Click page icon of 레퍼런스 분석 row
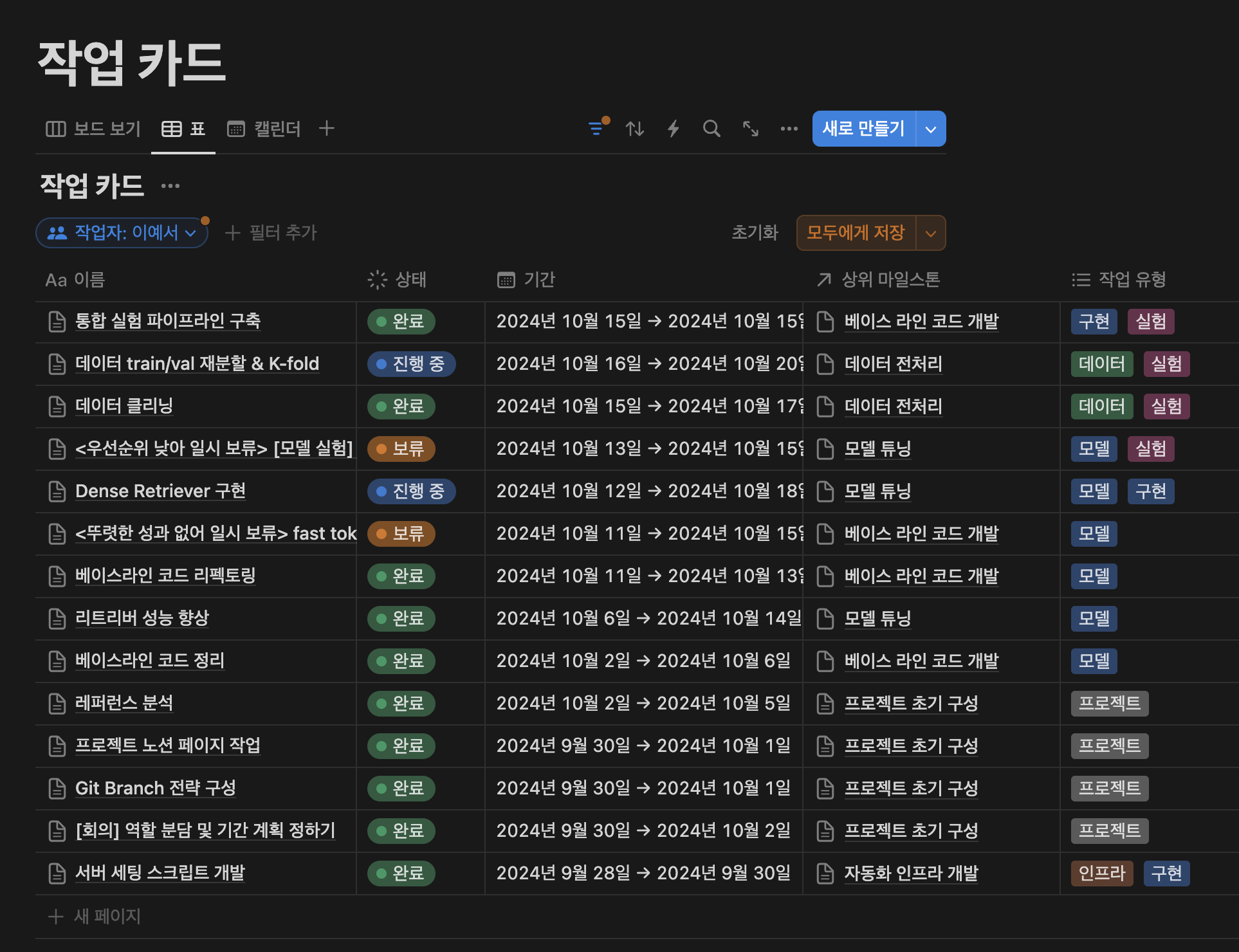The width and height of the screenshot is (1239, 952). (57, 704)
